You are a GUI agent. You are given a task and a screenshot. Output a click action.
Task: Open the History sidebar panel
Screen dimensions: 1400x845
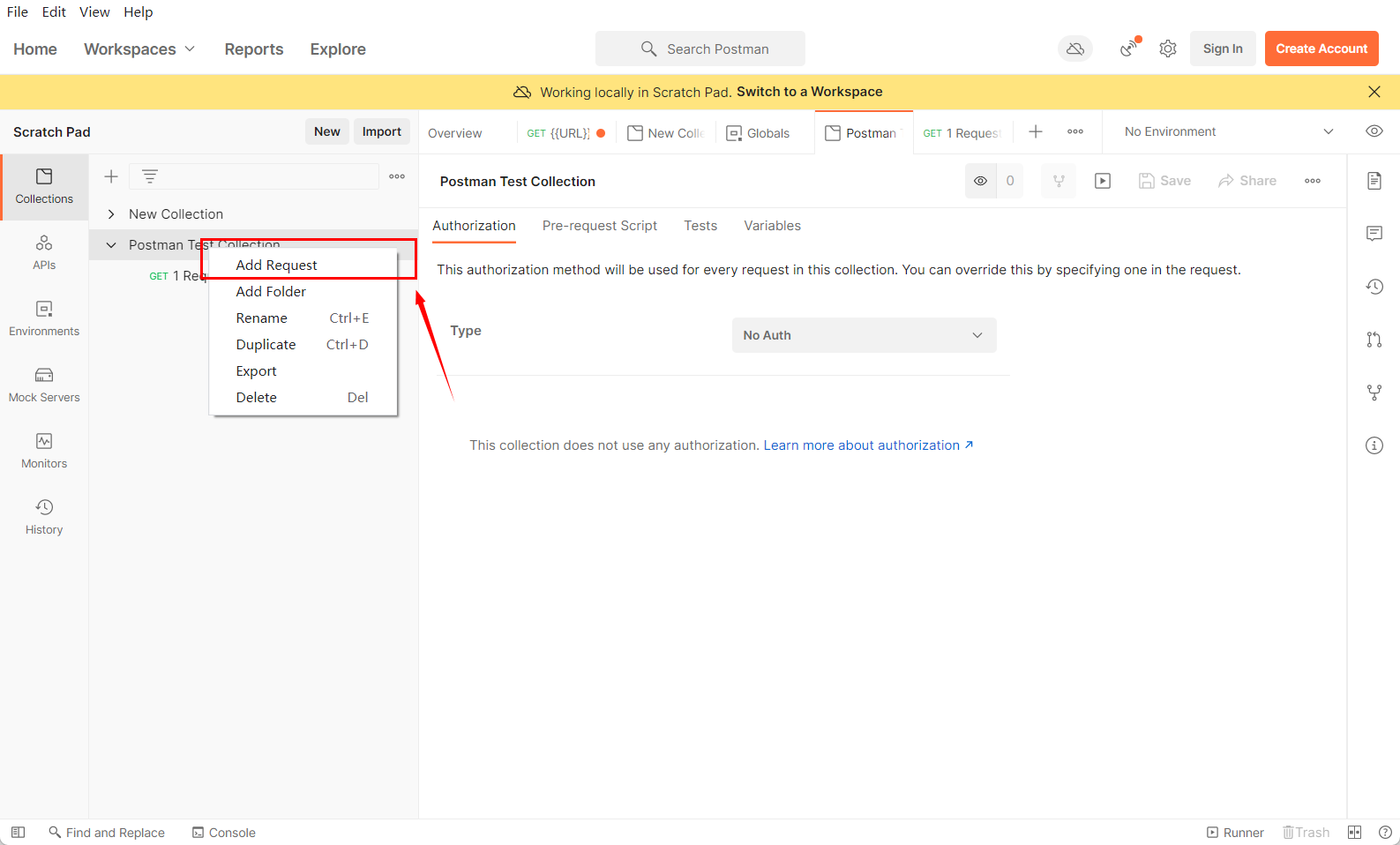click(44, 517)
